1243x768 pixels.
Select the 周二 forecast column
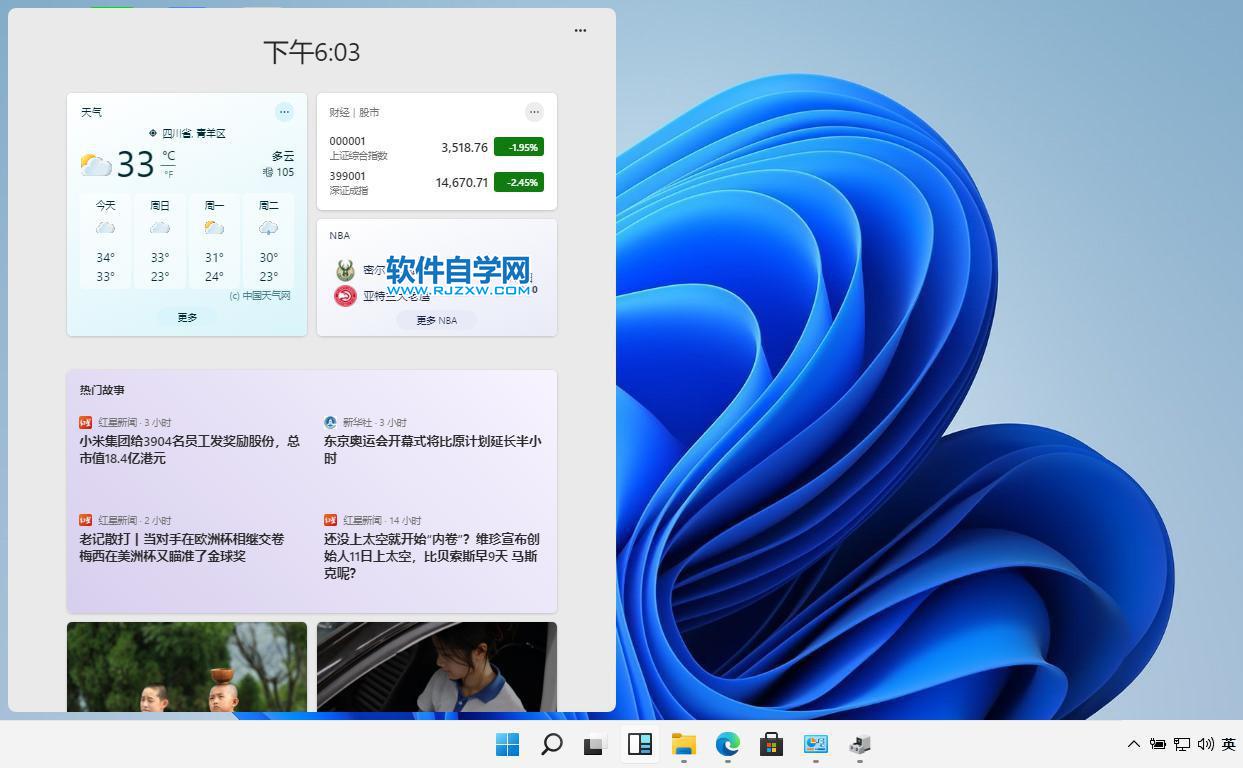(x=268, y=241)
